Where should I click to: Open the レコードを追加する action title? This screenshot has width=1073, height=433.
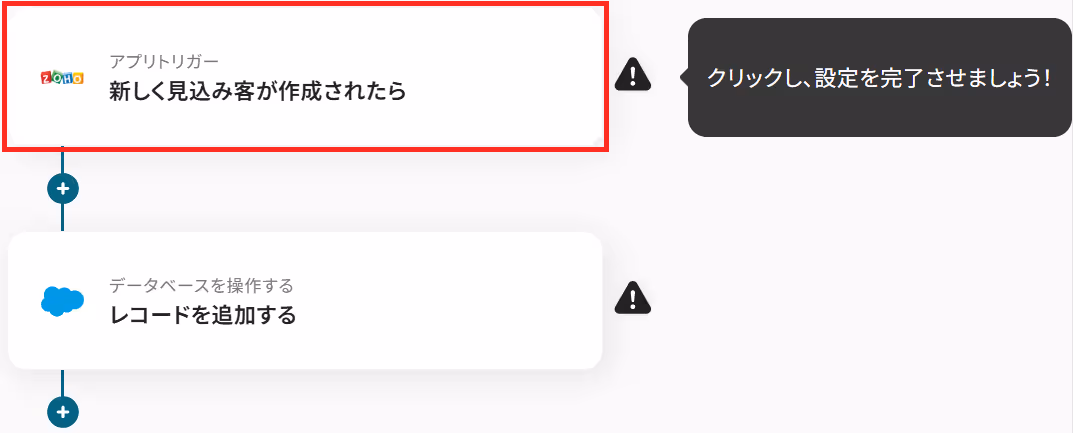click(x=203, y=315)
